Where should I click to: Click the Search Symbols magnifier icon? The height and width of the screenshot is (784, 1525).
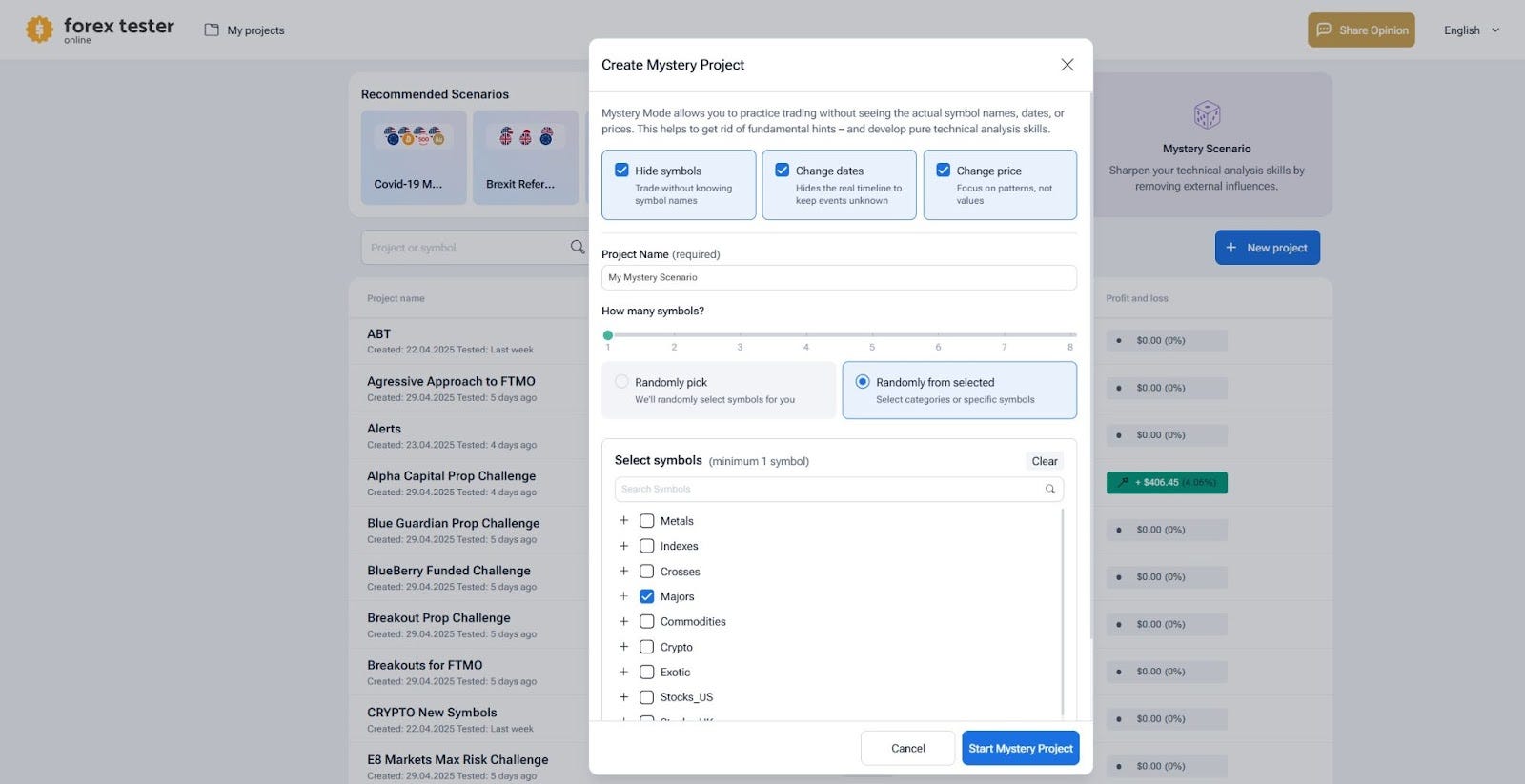pos(1050,489)
